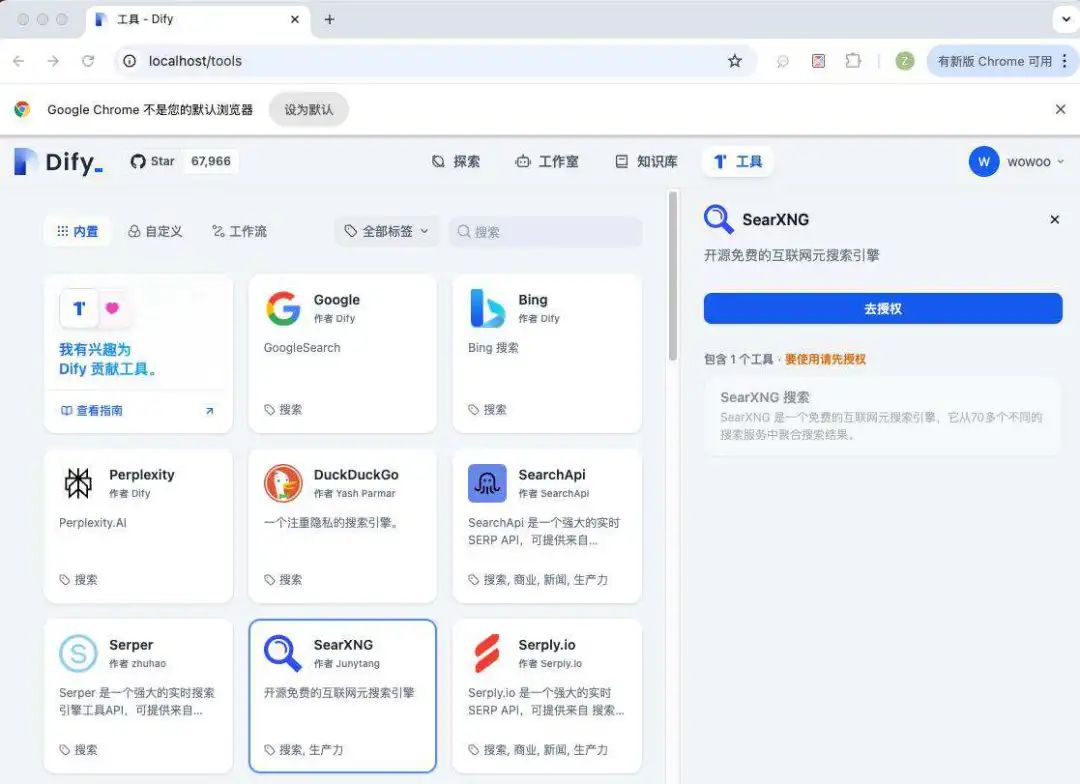This screenshot has height=784, width=1080.
Task: Open the Bing tool icon
Action: [x=487, y=308]
